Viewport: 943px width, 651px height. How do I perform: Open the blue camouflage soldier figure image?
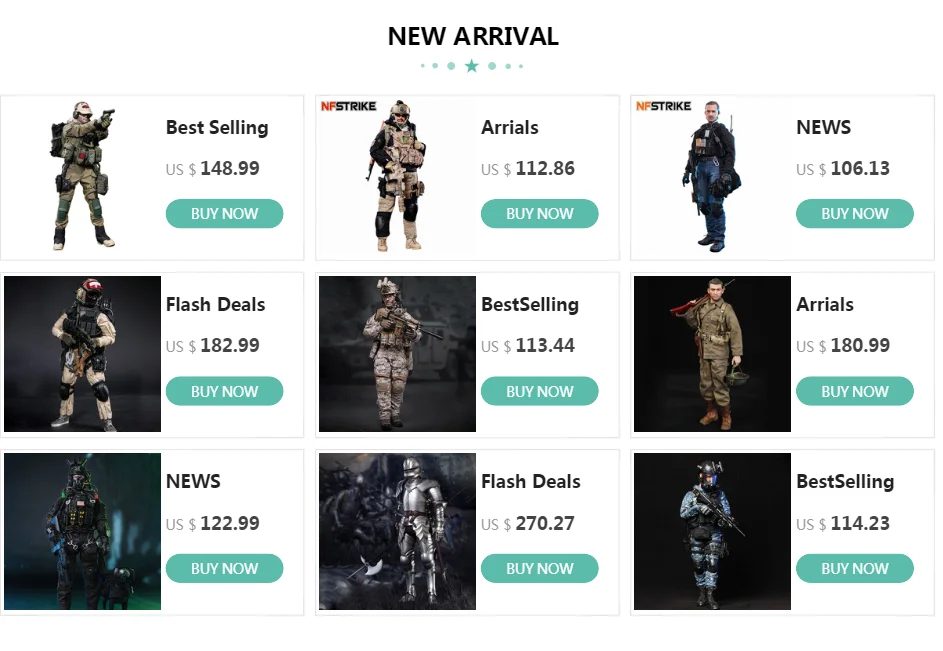coord(712,531)
